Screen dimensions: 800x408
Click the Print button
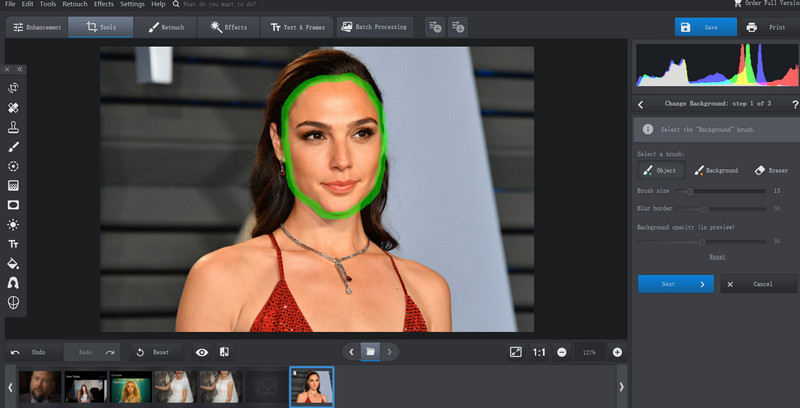coord(770,28)
